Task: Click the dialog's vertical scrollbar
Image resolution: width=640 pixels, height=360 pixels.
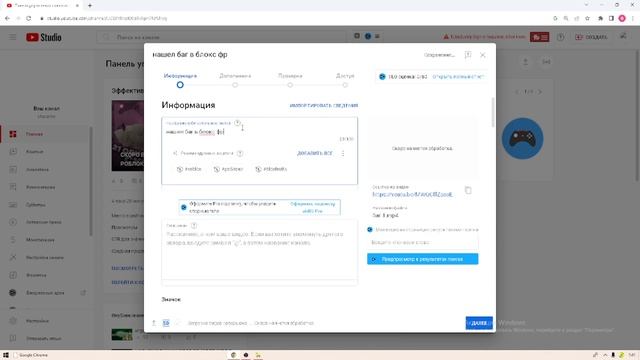Action: [493, 112]
